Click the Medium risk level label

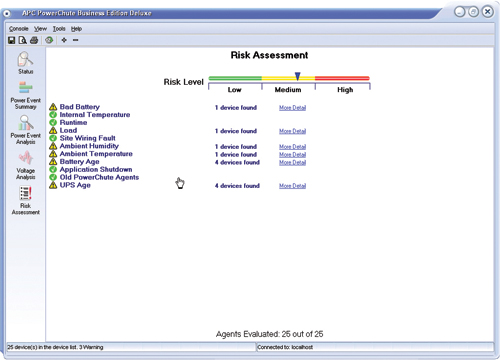tap(288, 90)
